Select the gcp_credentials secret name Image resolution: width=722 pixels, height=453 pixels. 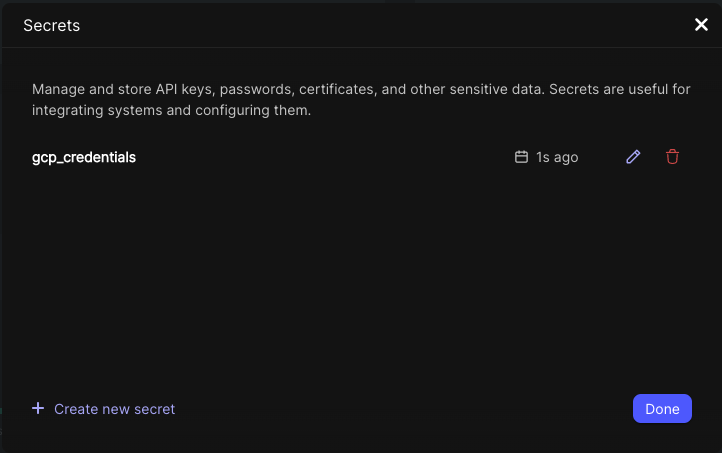[84, 157]
